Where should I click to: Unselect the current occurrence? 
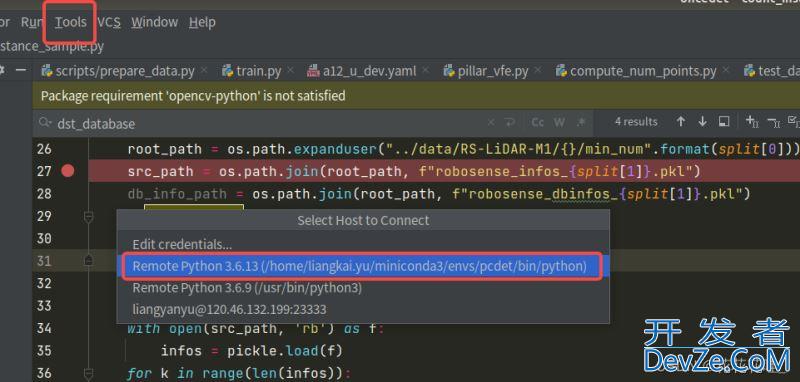coord(773,122)
